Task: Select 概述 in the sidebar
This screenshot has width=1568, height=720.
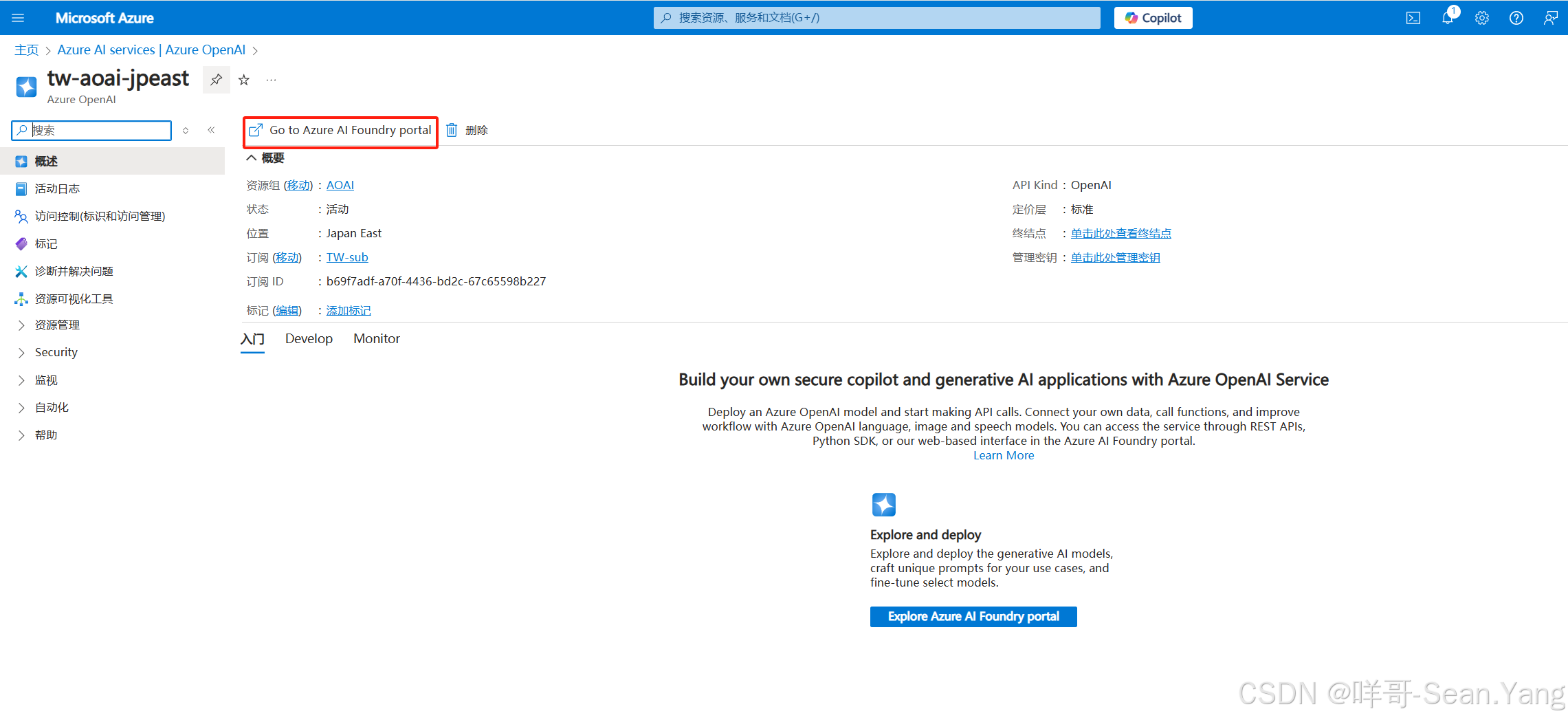Action: point(112,161)
